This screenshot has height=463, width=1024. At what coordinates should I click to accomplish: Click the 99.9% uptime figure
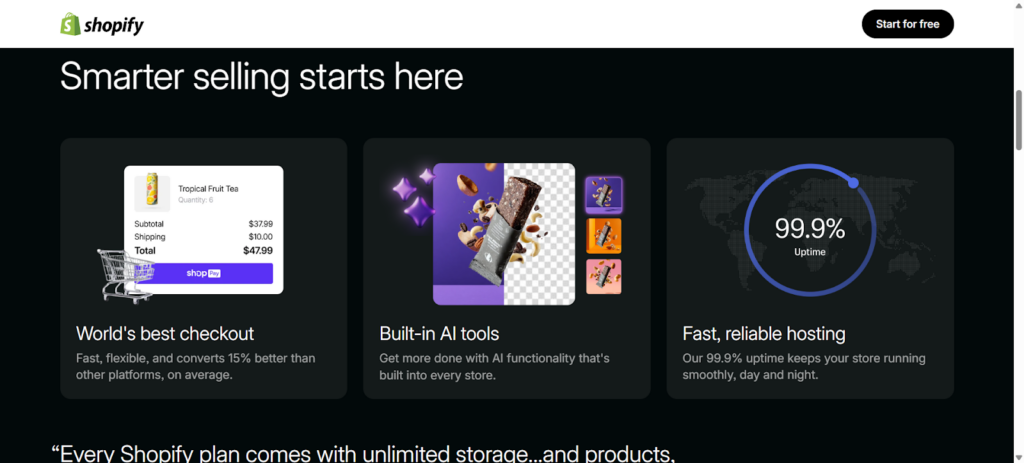[809, 228]
